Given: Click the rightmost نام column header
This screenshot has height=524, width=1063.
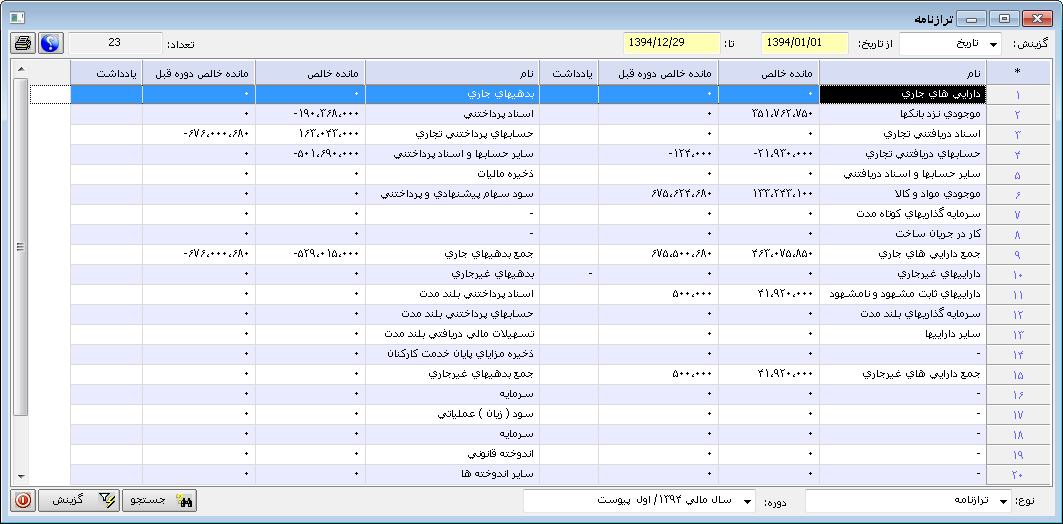Looking at the screenshot, I should coord(902,72).
